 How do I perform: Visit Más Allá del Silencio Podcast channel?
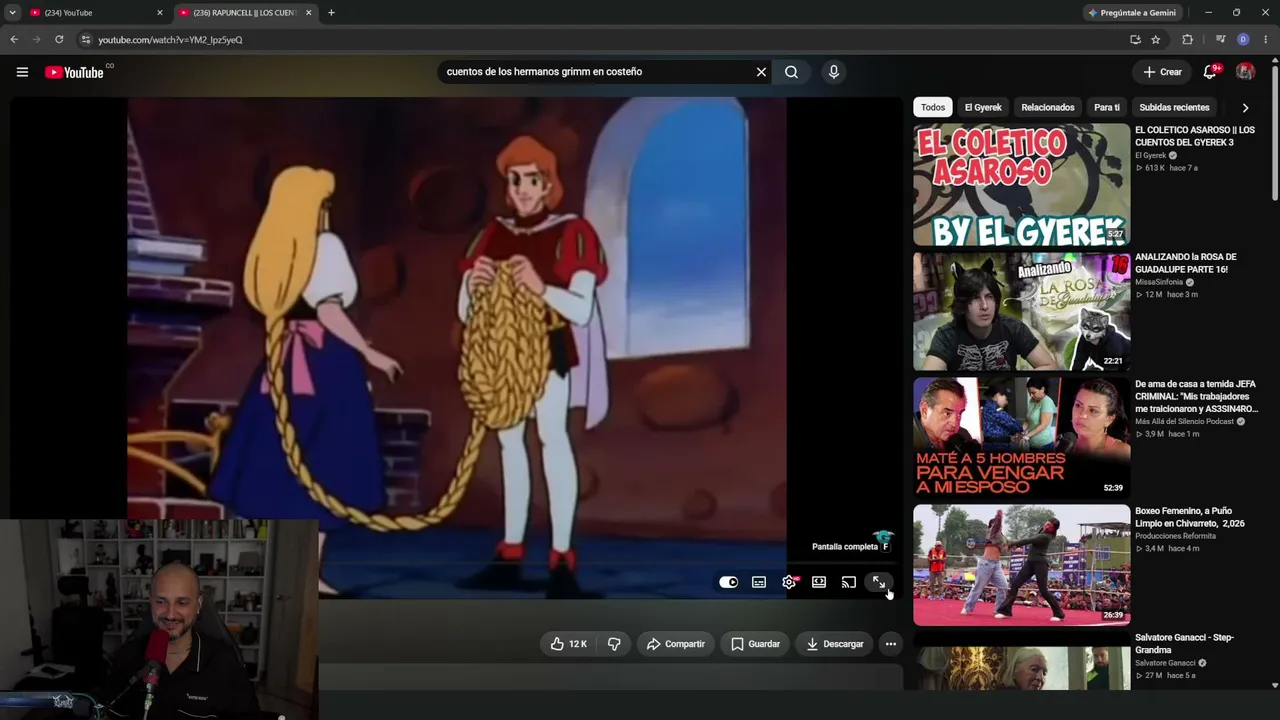pyautogui.click(x=1184, y=422)
